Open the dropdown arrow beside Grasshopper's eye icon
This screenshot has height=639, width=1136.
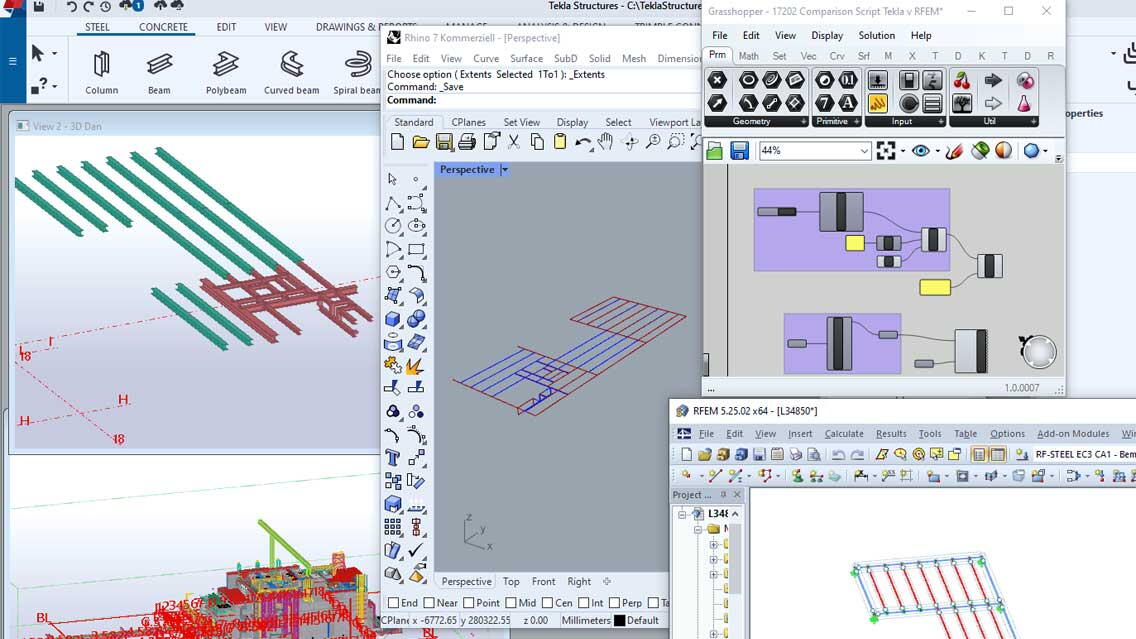pos(937,151)
